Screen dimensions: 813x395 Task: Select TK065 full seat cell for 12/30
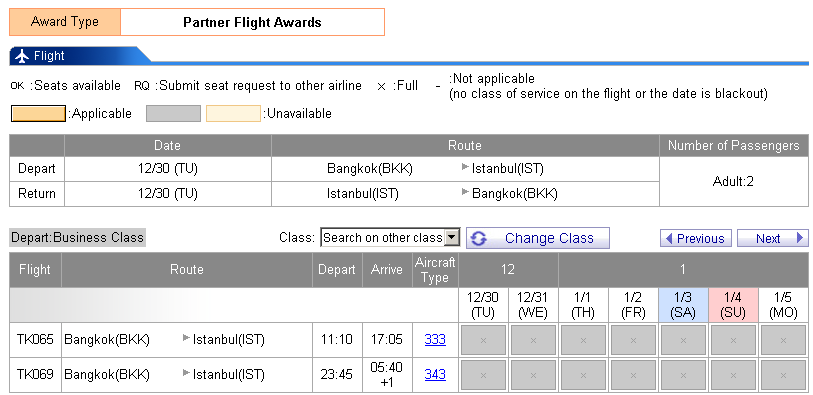click(x=483, y=340)
